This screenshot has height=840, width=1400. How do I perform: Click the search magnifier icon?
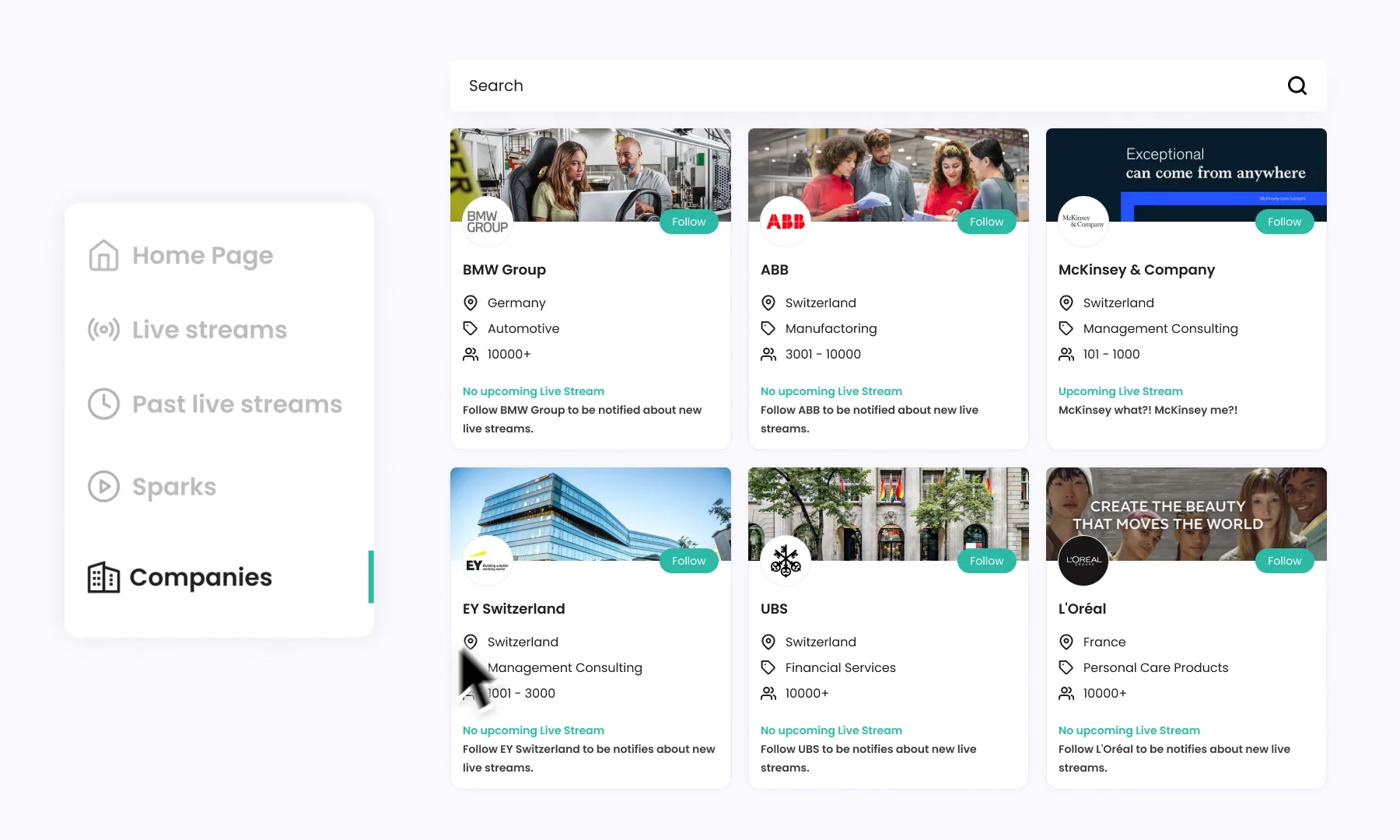pos(1297,86)
